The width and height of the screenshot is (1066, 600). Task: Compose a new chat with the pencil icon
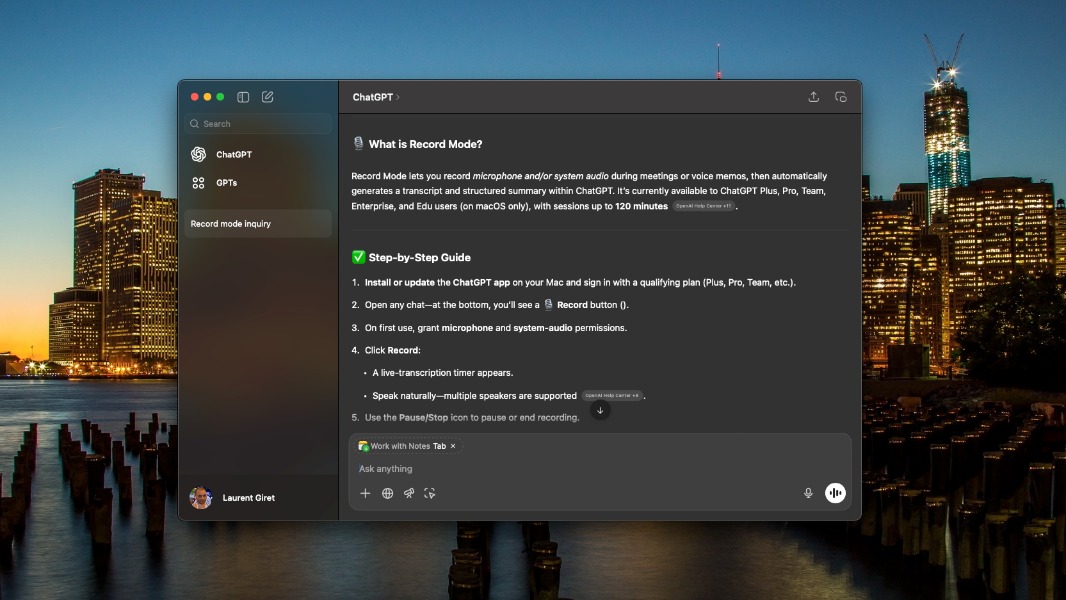pos(266,97)
